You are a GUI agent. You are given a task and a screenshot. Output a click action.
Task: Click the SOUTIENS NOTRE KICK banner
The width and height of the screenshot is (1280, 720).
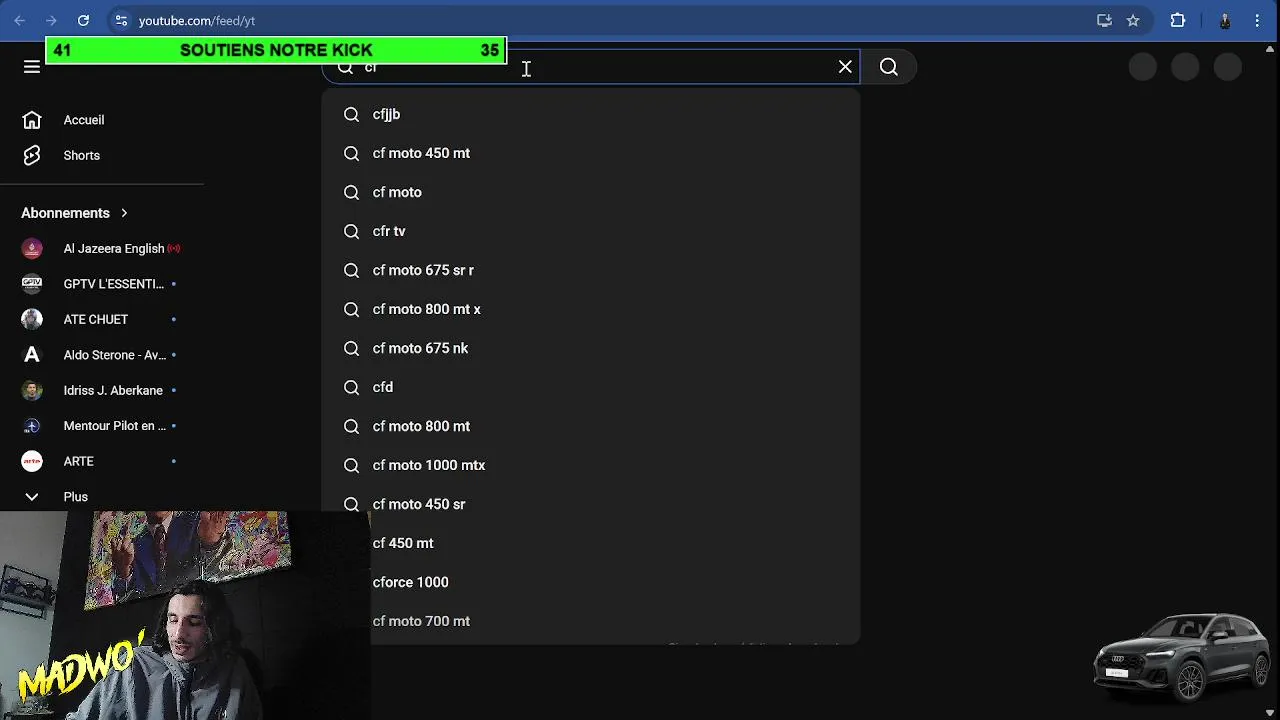[x=276, y=50]
